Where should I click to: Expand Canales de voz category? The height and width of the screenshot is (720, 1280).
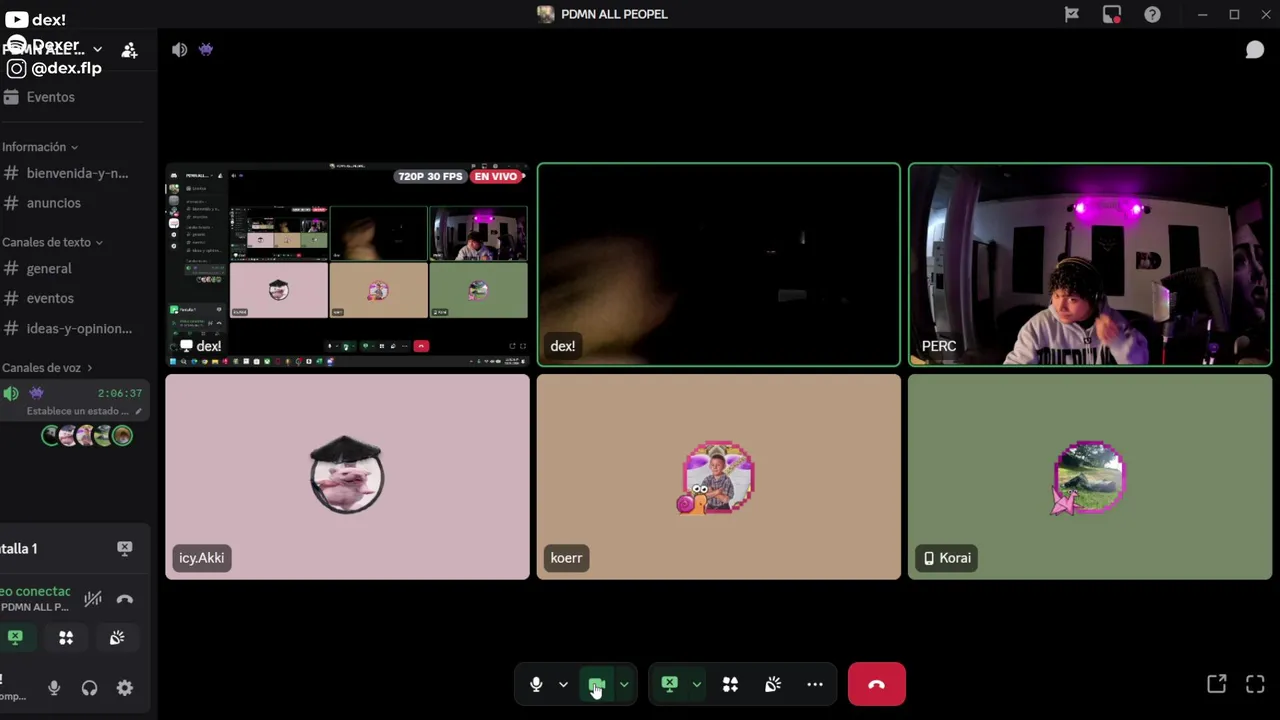point(47,368)
